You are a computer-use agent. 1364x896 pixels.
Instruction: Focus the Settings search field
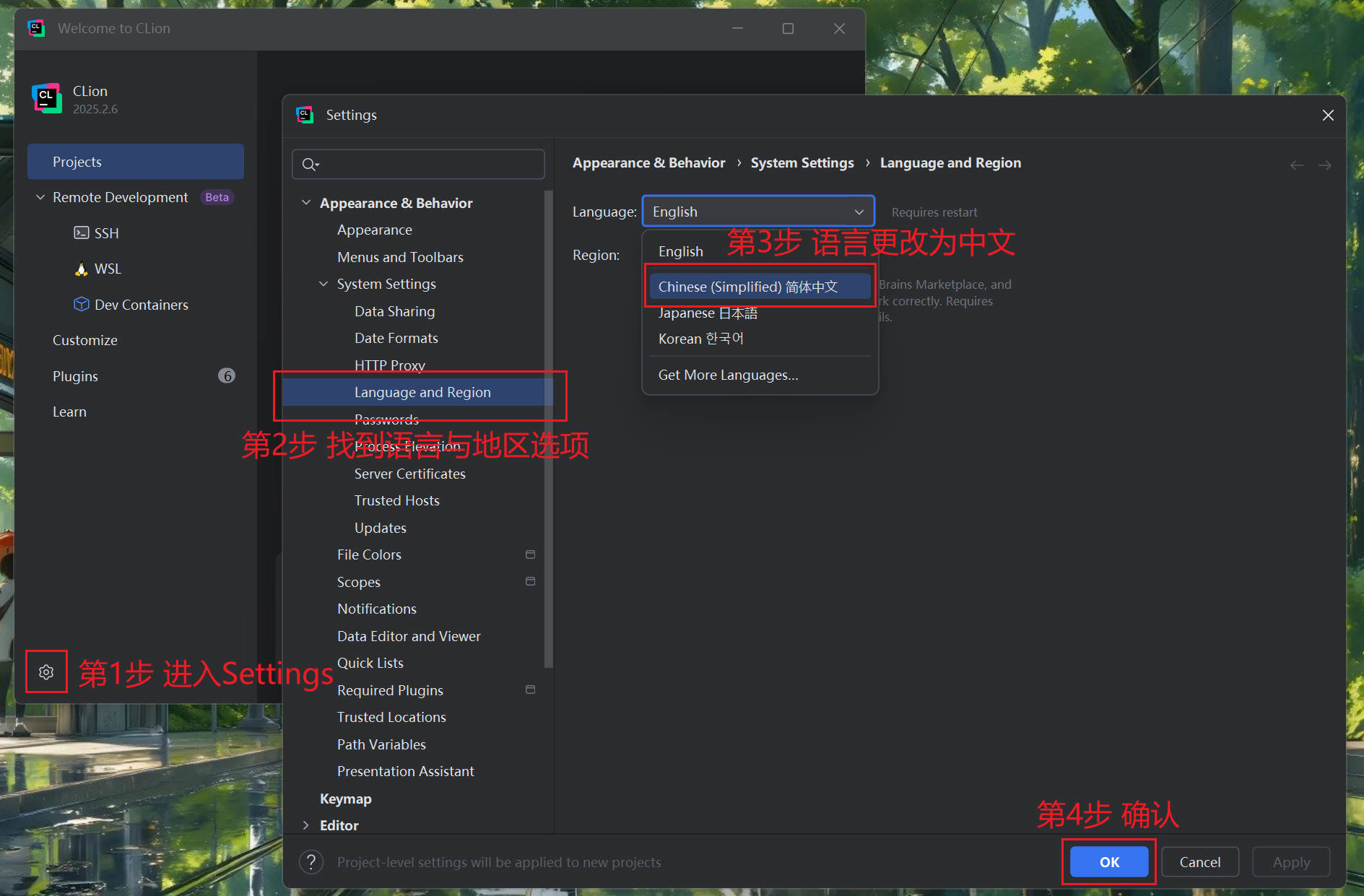click(418, 165)
